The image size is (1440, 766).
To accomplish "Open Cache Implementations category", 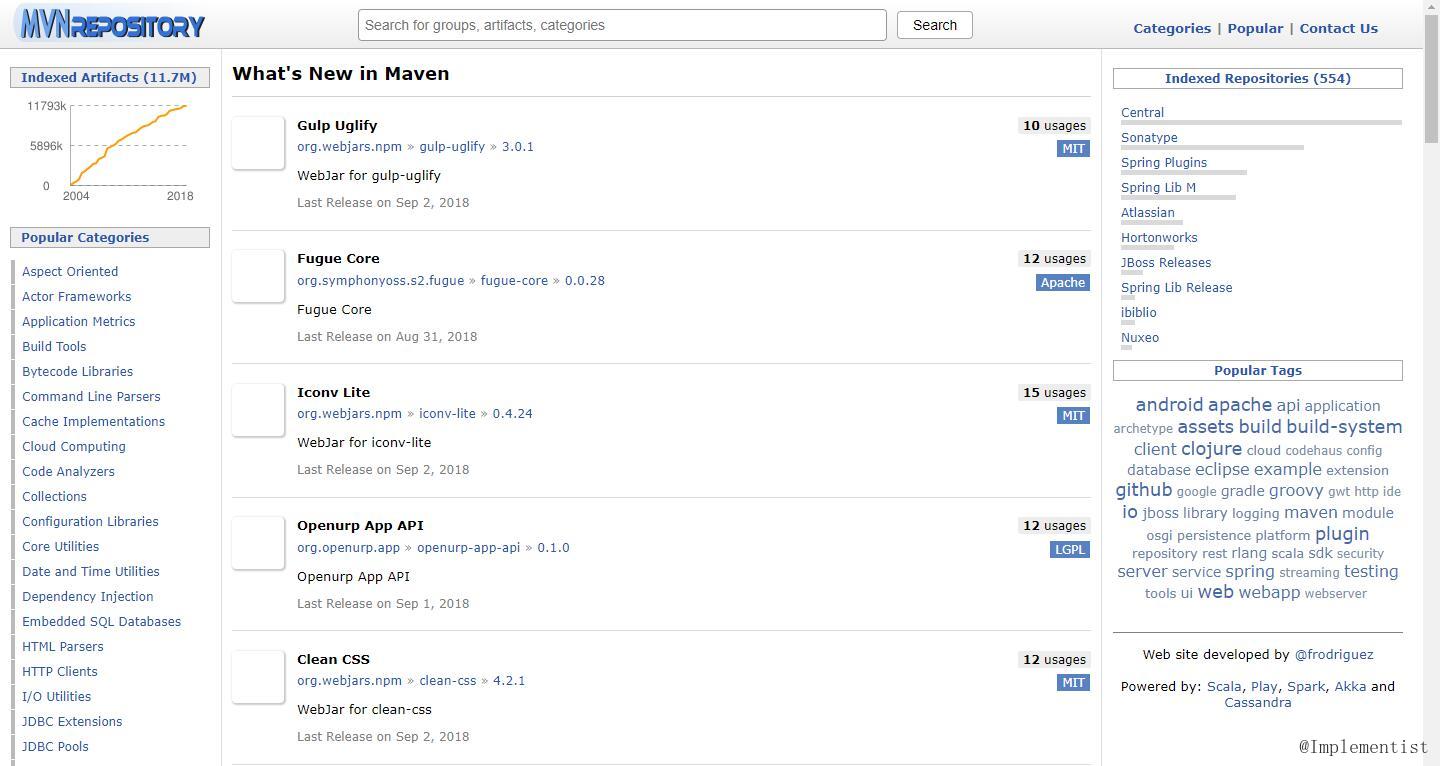I will (x=94, y=421).
